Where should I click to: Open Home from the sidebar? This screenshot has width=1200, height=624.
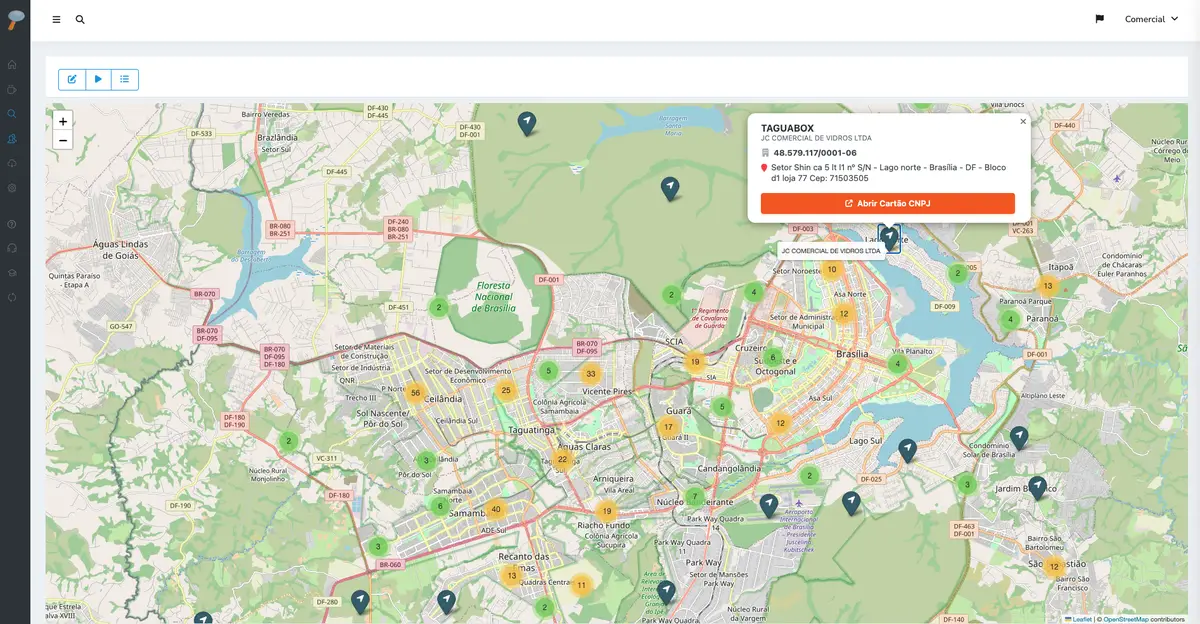pyautogui.click(x=12, y=65)
